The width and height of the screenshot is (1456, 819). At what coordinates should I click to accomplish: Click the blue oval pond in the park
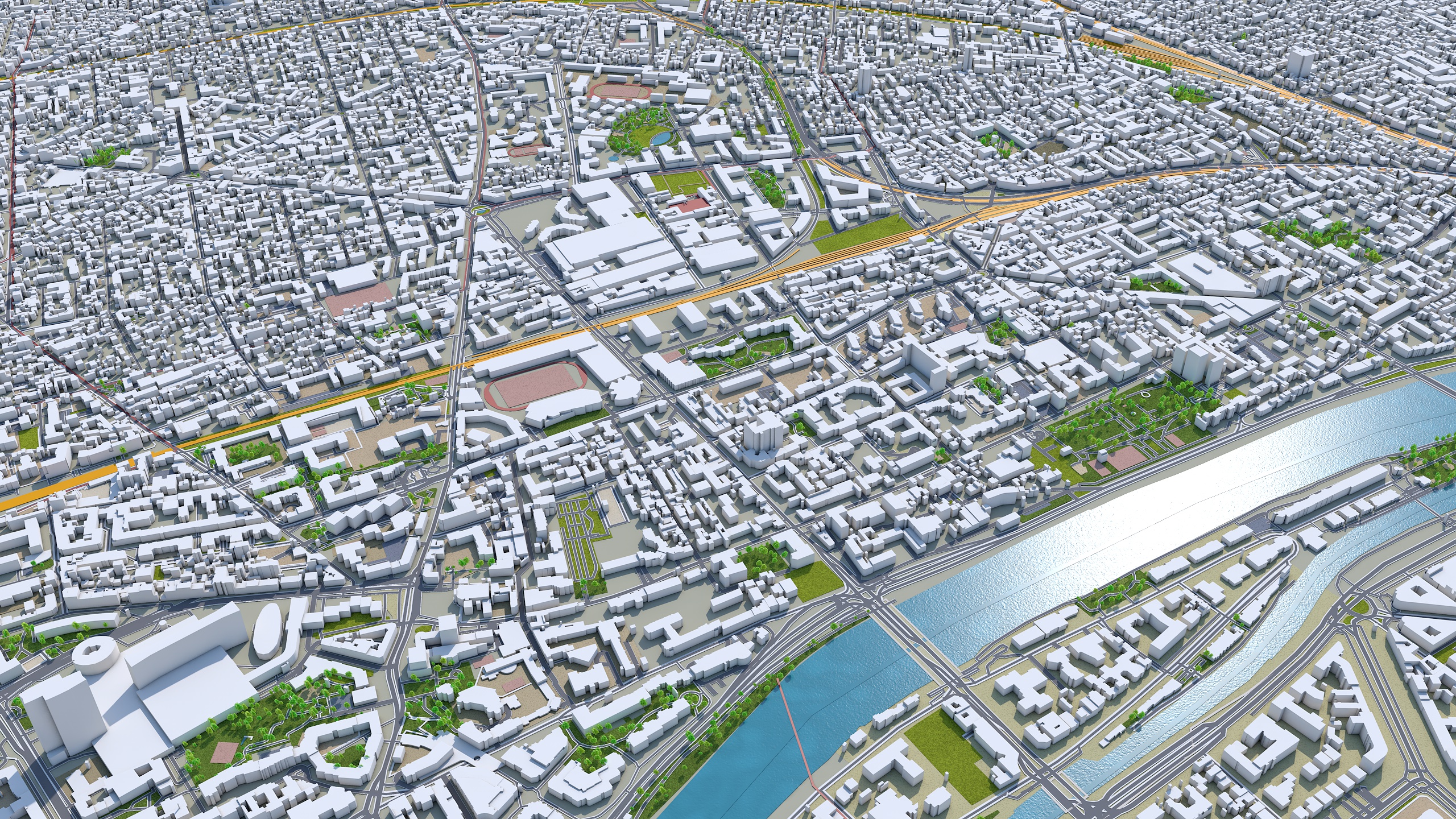coord(661,138)
